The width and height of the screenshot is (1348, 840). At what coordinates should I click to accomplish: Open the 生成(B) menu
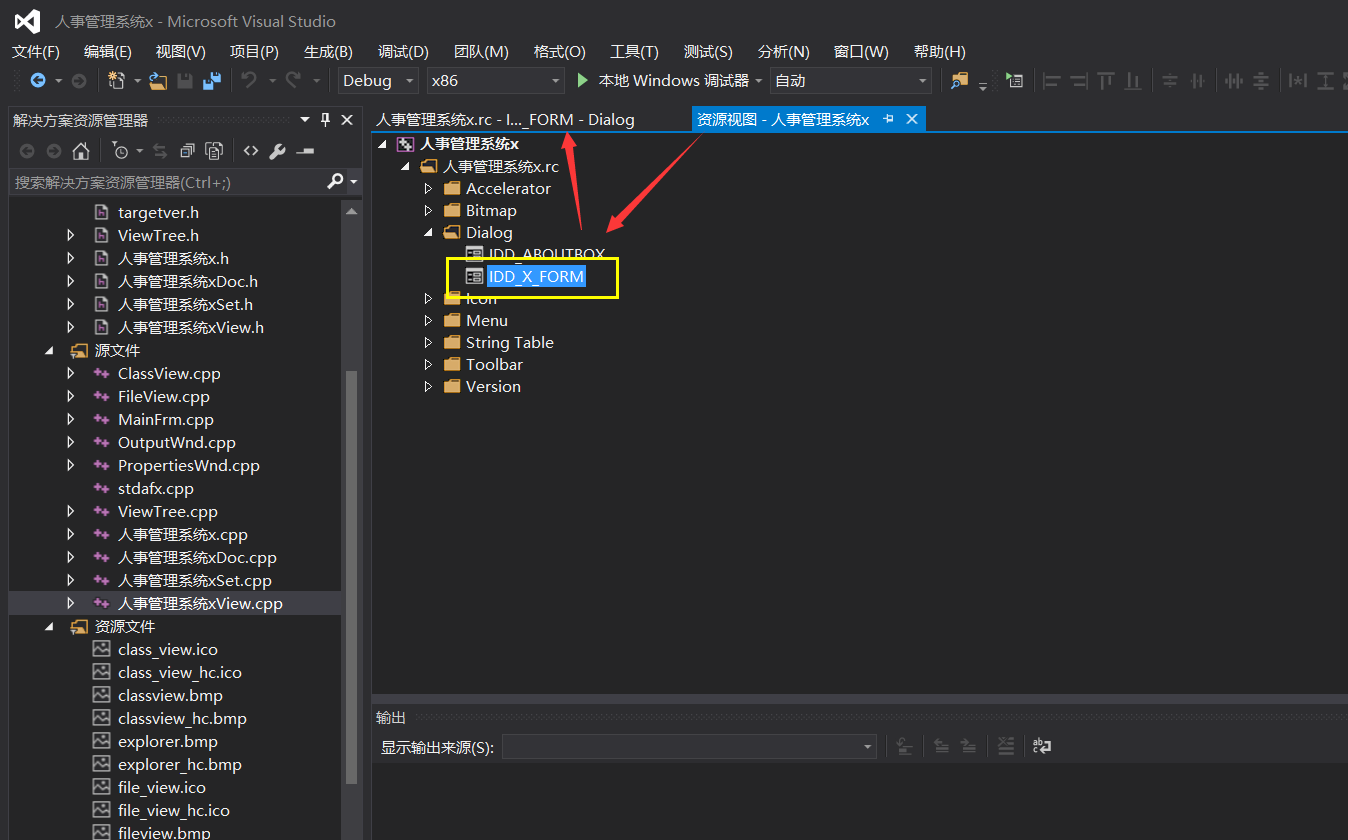tap(328, 51)
